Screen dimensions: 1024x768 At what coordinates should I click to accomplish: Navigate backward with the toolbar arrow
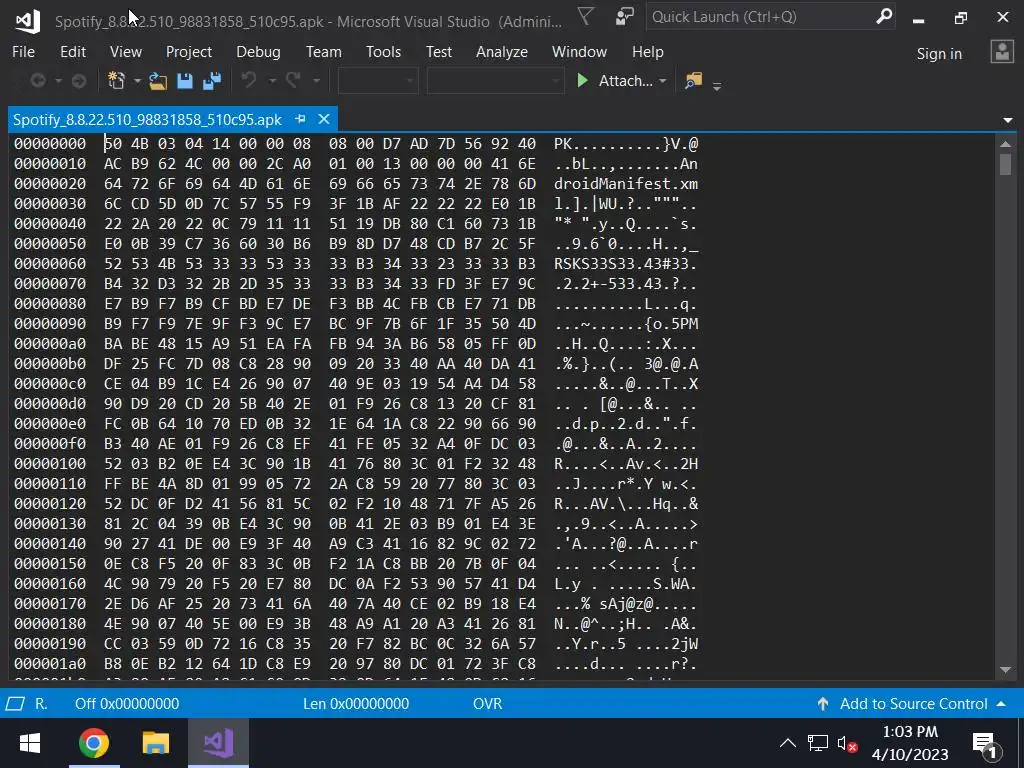[x=38, y=81]
